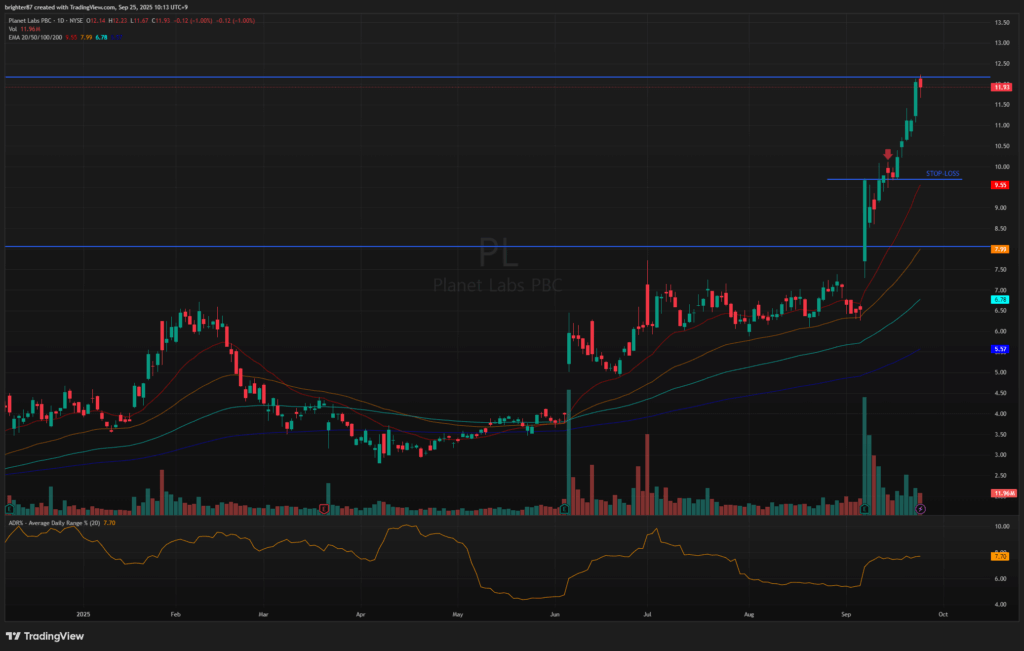Open the earnings marker at the chart's left edge
Image resolution: width=1024 pixels, height=651 pixels.
click(x=9, y=509)
